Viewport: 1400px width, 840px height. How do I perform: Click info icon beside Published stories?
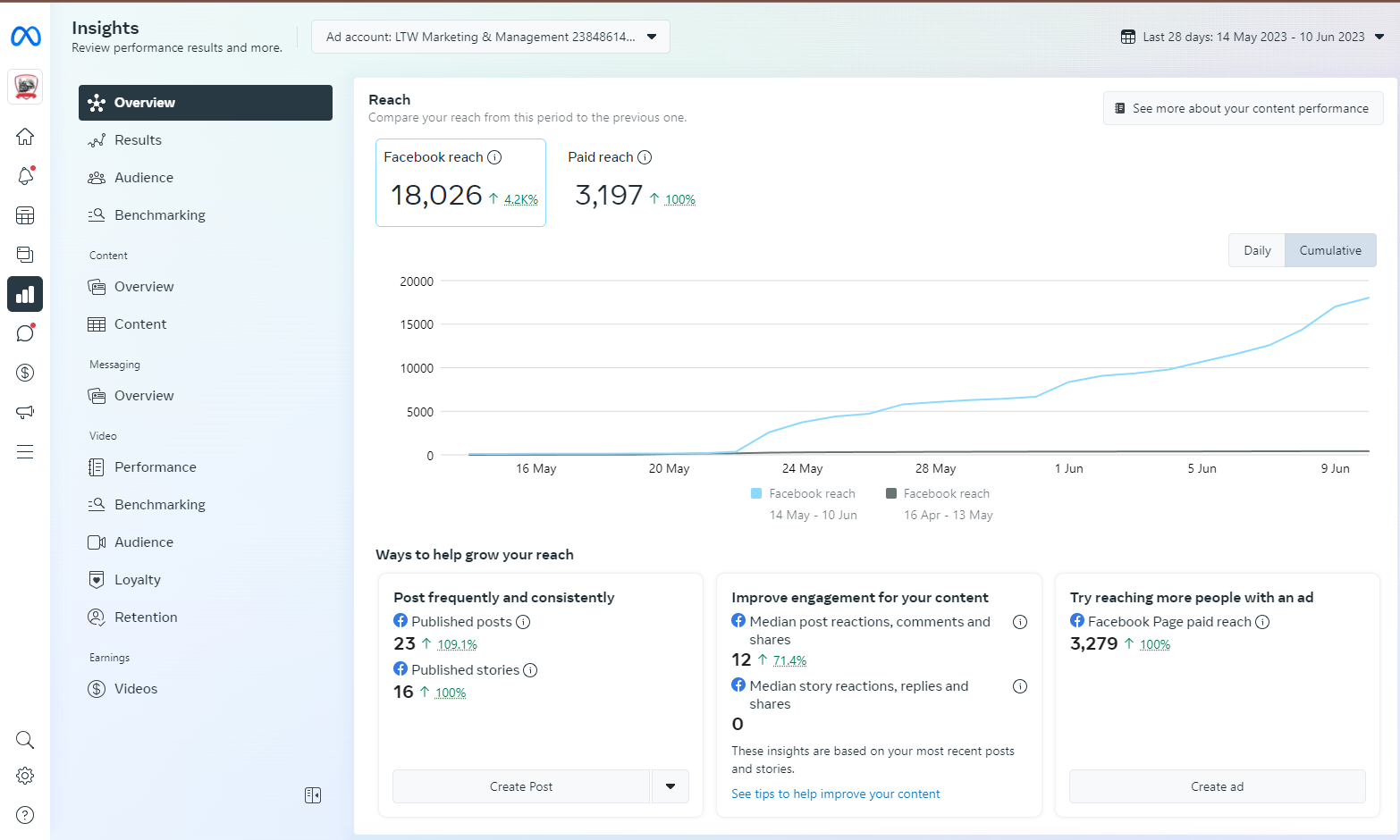tap(530, 670)
